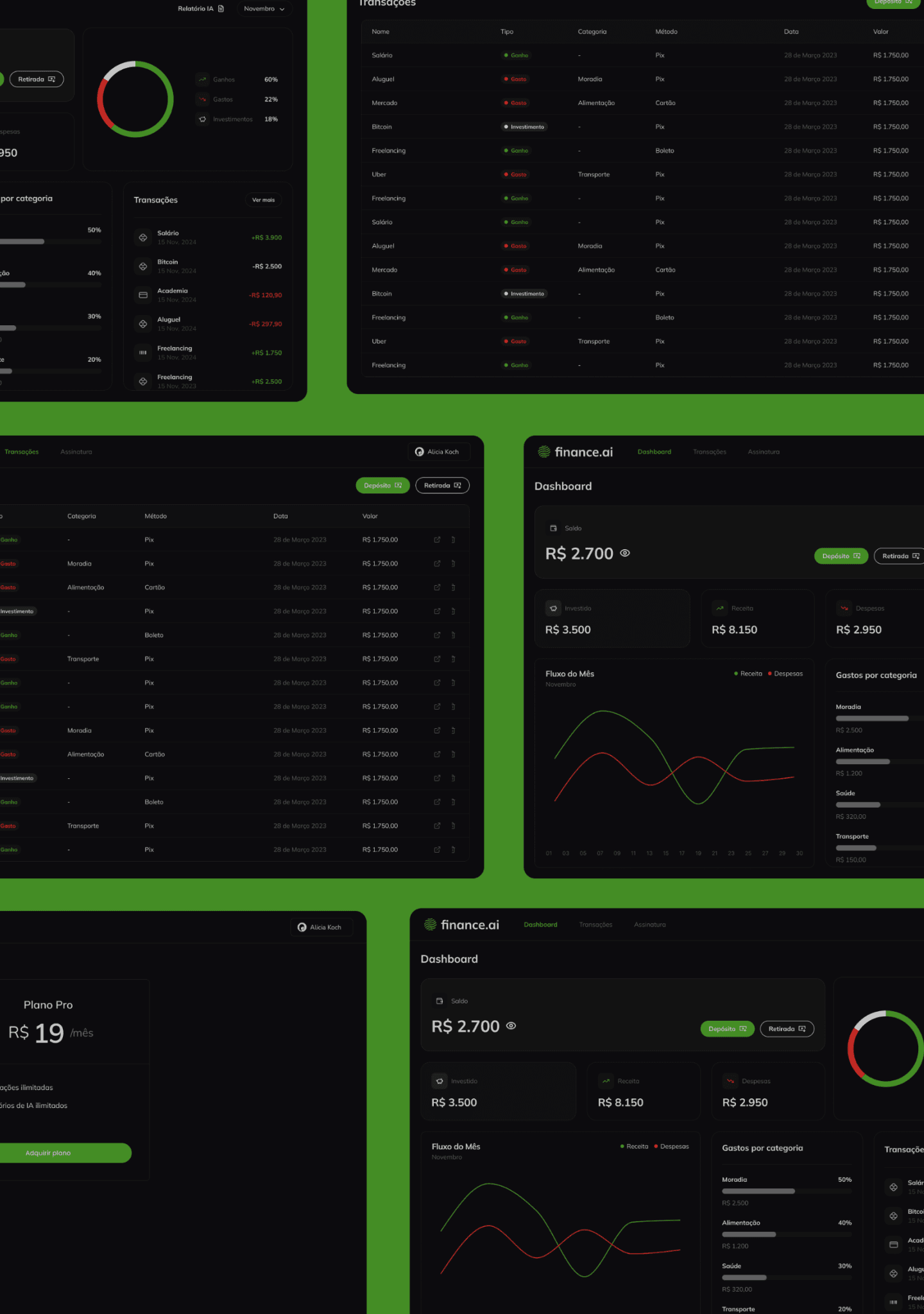Image resolution: width=924 pixels, height=1314 pixels.
Task: Click the Plano Pro title
Action: (48, 1005)
